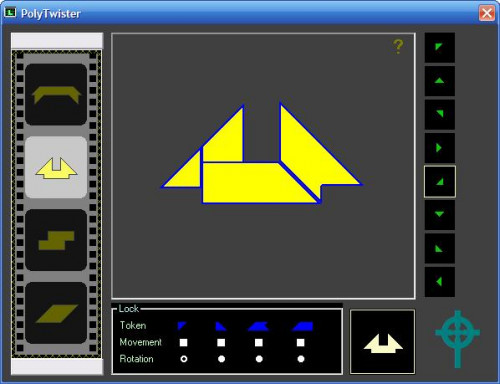The image size is (500, 384).
Task: Click the blue trapezoid token icon
Action: pyautogui.click(x=302, y=326)
